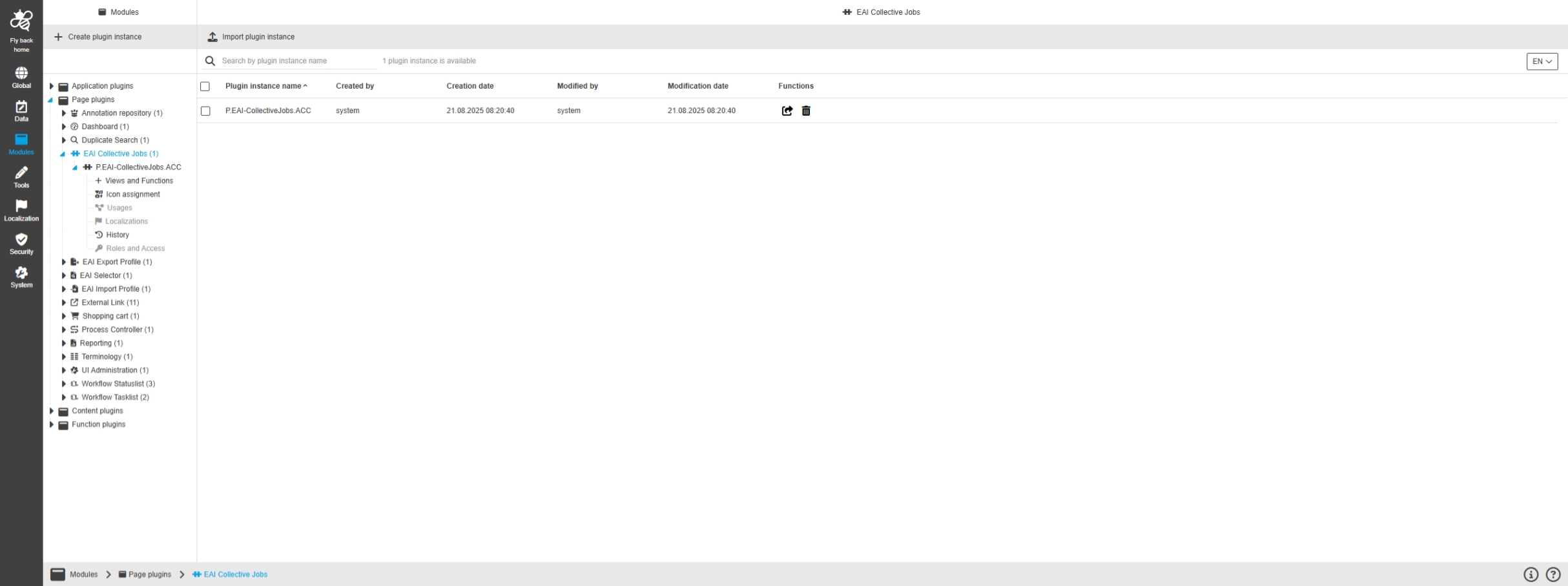Image resolution: width=1568 pixels, height=586 pixels.
Task: Select the Localizations tree item
Action: [x=127, y=222]
